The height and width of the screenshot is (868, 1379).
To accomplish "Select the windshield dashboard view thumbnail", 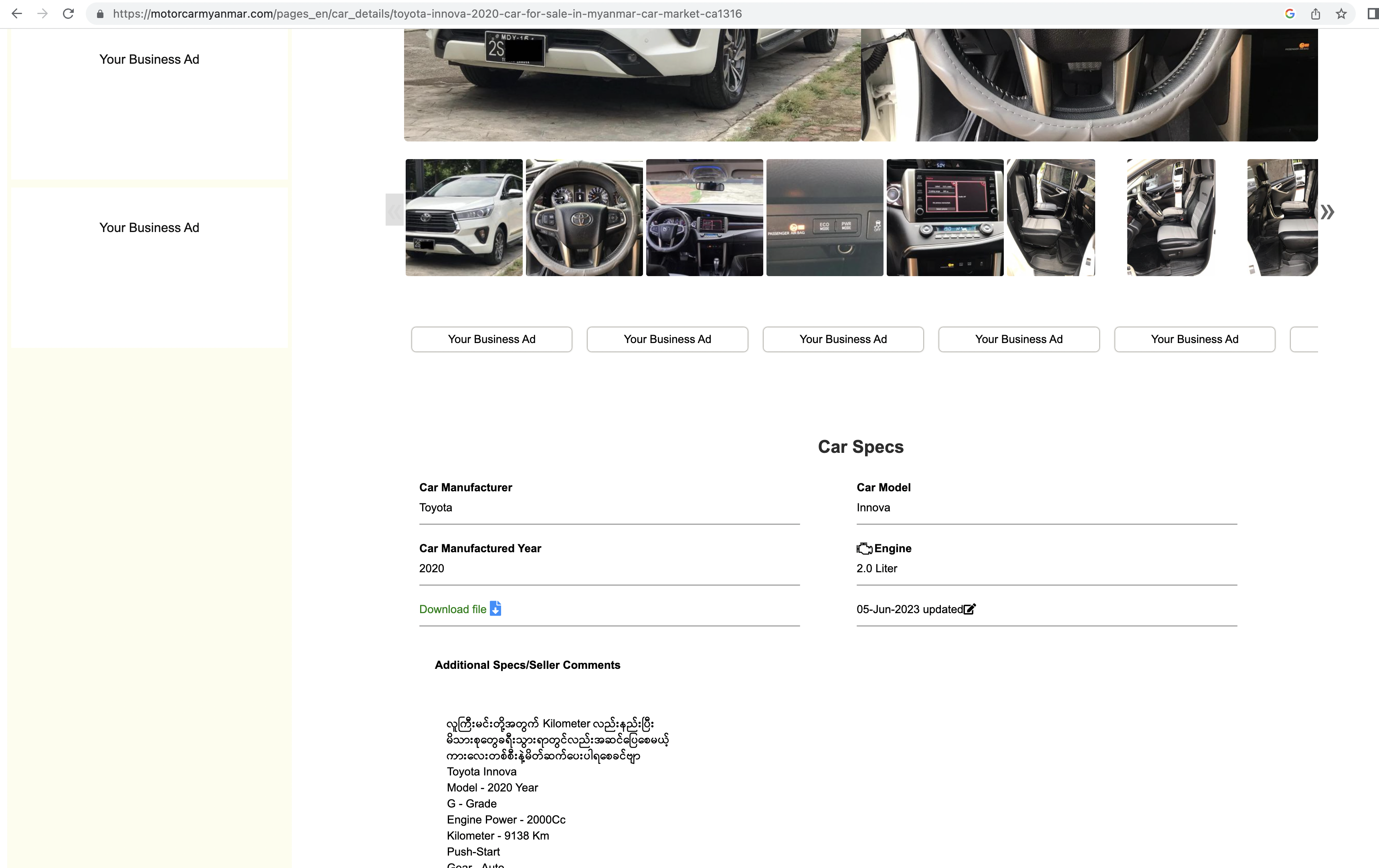I will coord(704,218).
